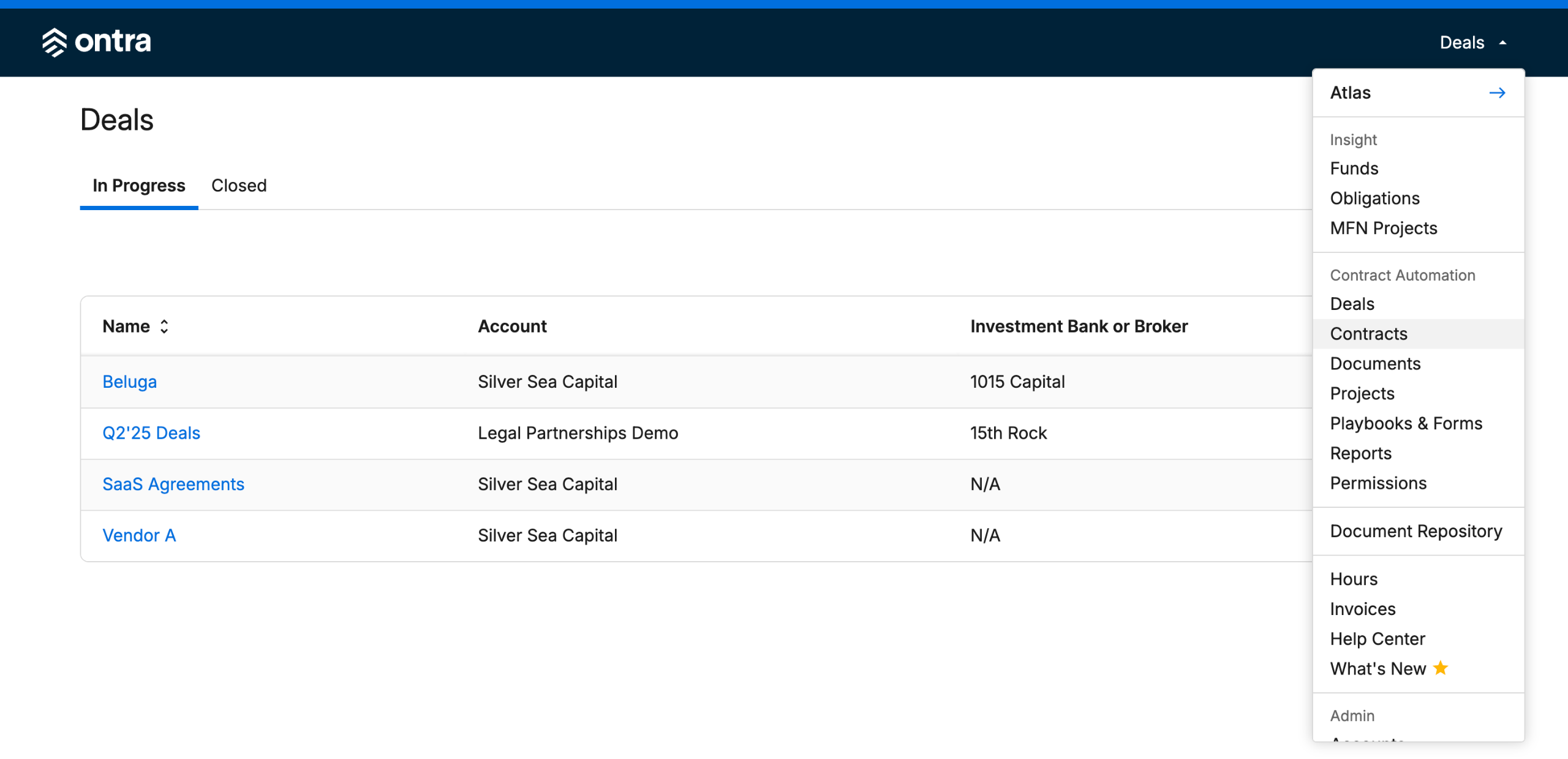The height and width of the screenshot is (759, 1568).
Task: Select the In Progress tab
Action: tap(138, 186)
